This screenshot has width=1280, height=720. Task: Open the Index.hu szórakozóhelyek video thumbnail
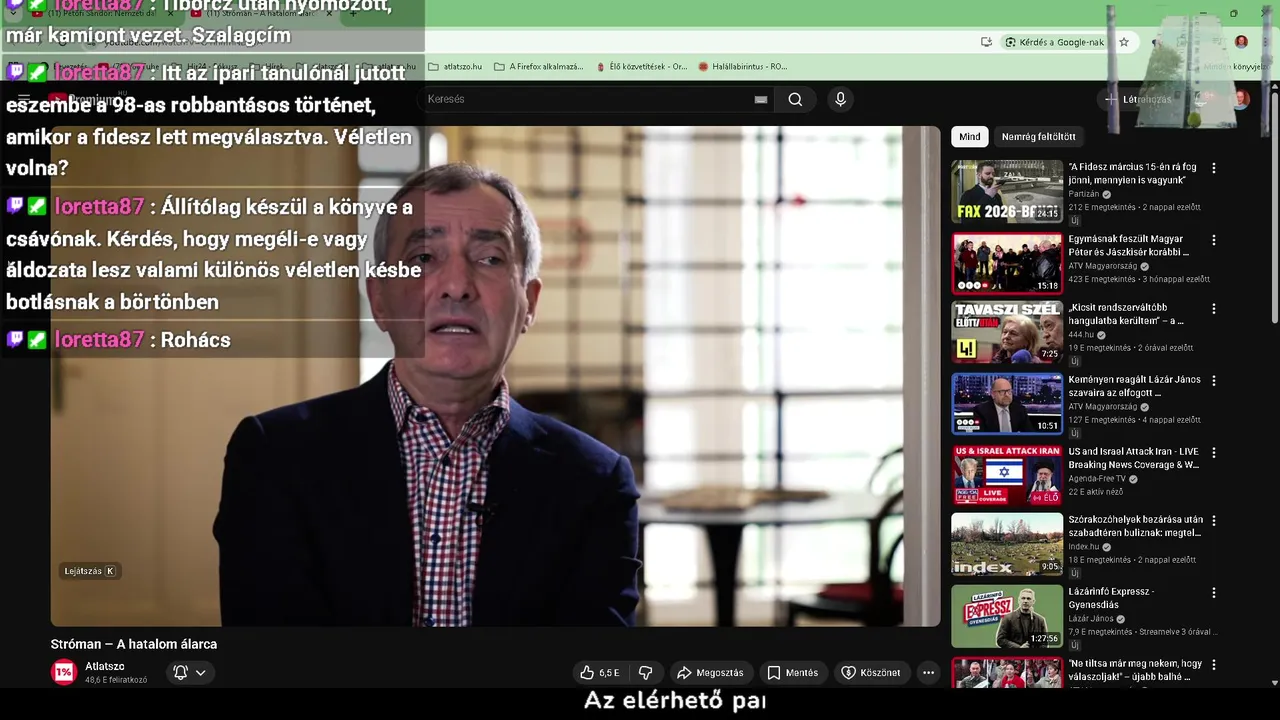click(x=1007, y=544)
